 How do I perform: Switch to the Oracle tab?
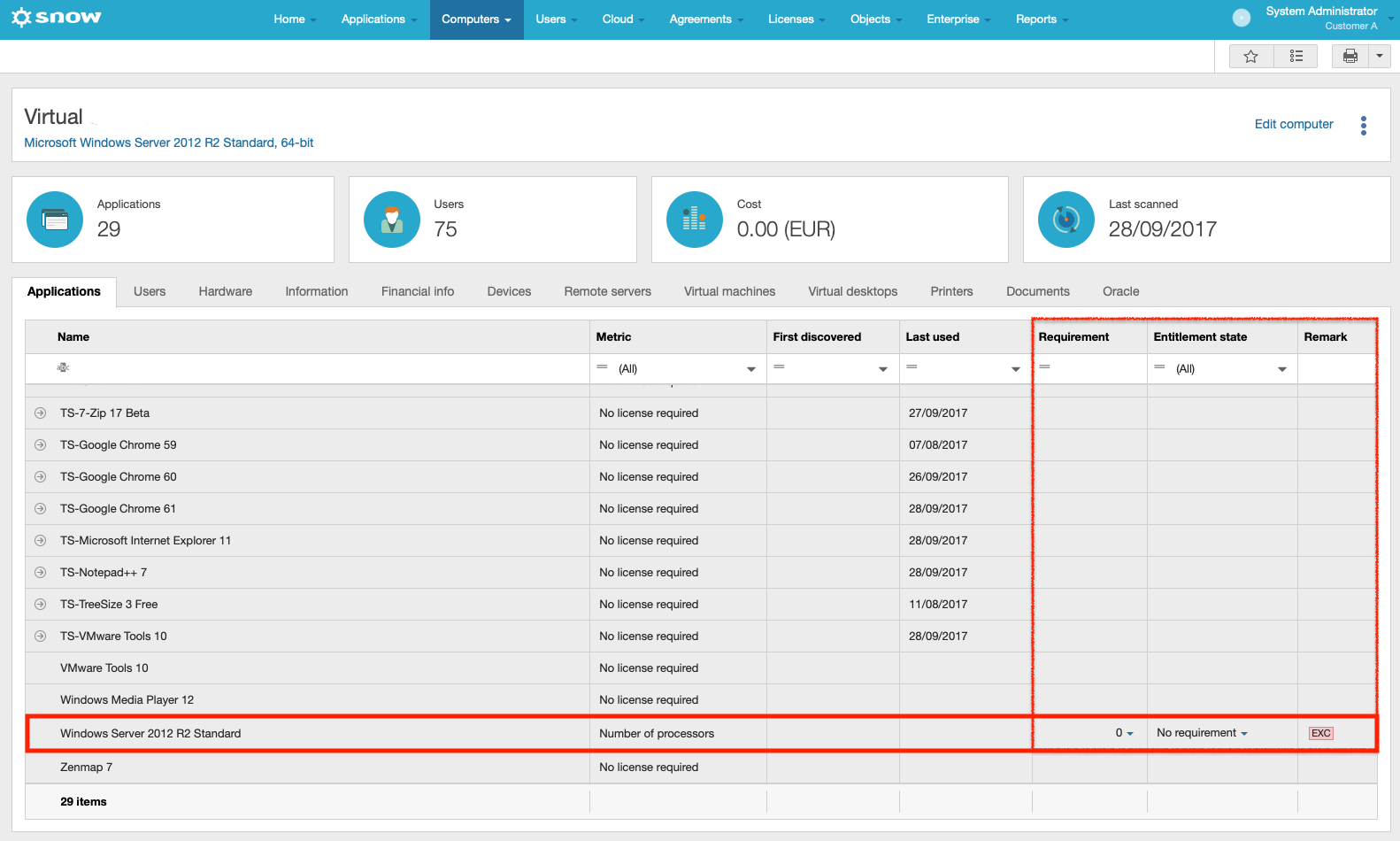coord(1120,291)
